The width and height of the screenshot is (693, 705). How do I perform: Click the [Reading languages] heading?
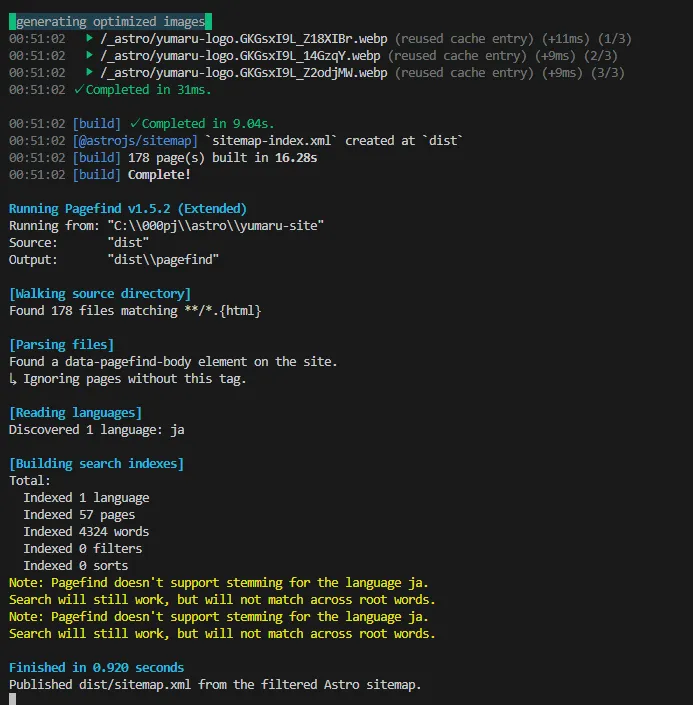click(x=76, y=413)
